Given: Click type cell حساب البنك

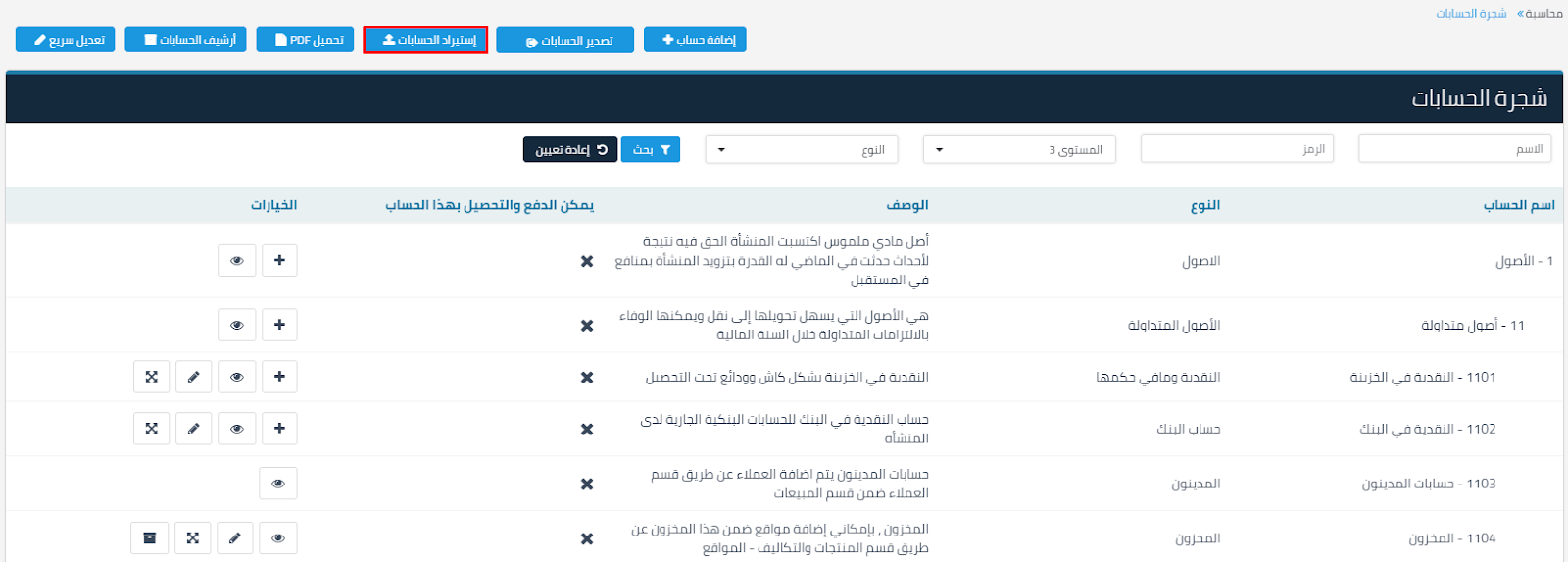Looking at the screenshot, I should [1189, 429].
